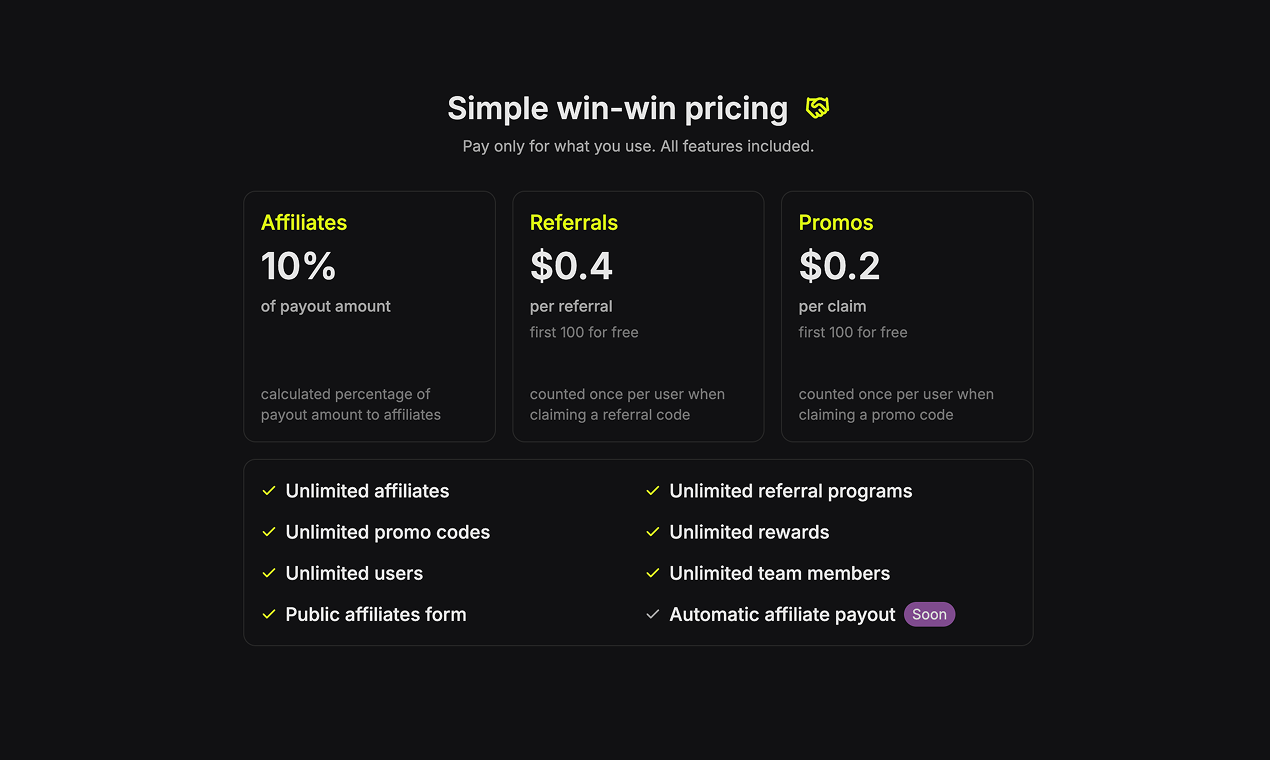Click the checkmark beside Unlimited rewards
The width and height of the screenshot is (1270, 760).
(x=652, y=532)
